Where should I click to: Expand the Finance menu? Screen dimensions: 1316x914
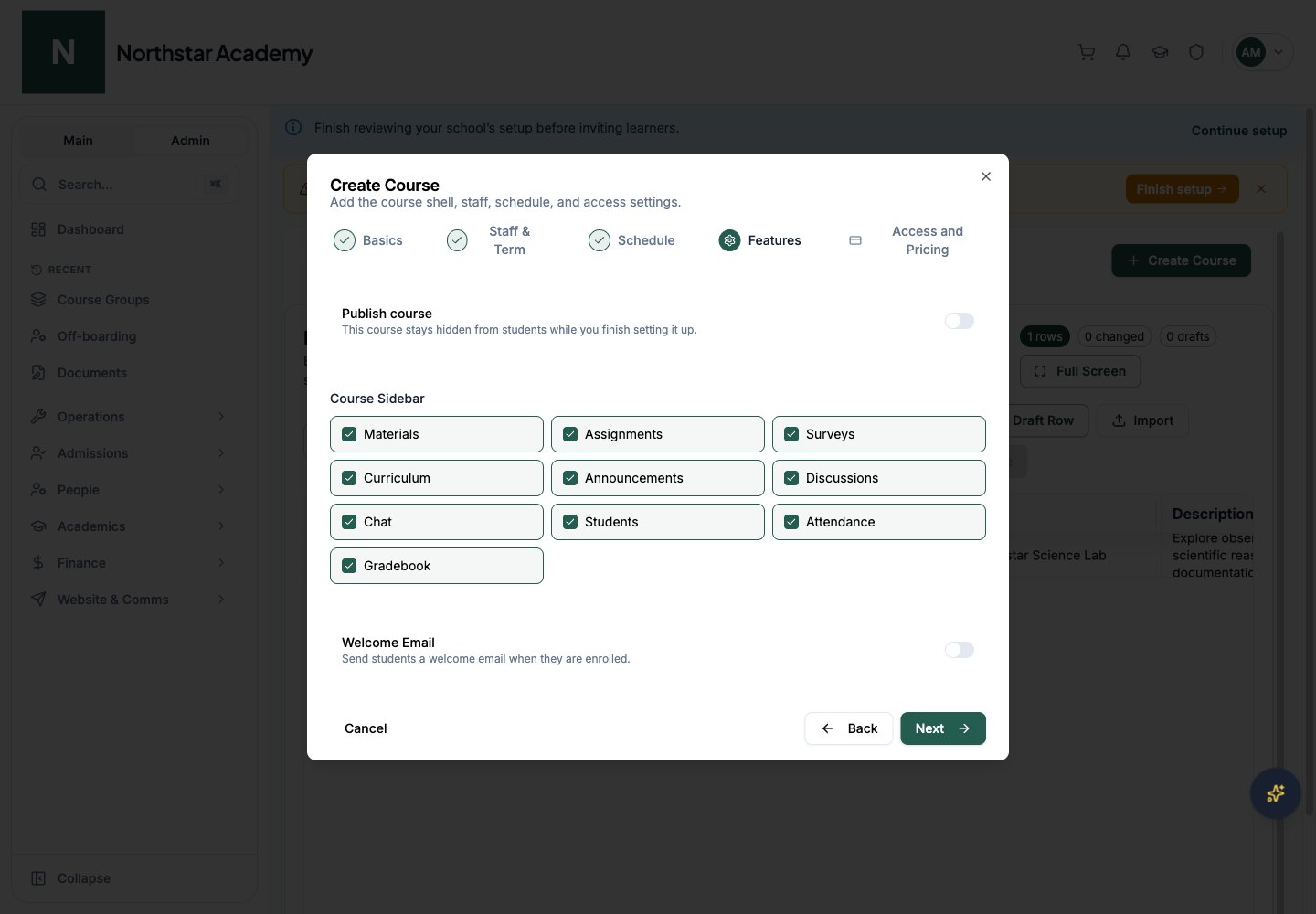pyautogui.click(x=129, y=563)
